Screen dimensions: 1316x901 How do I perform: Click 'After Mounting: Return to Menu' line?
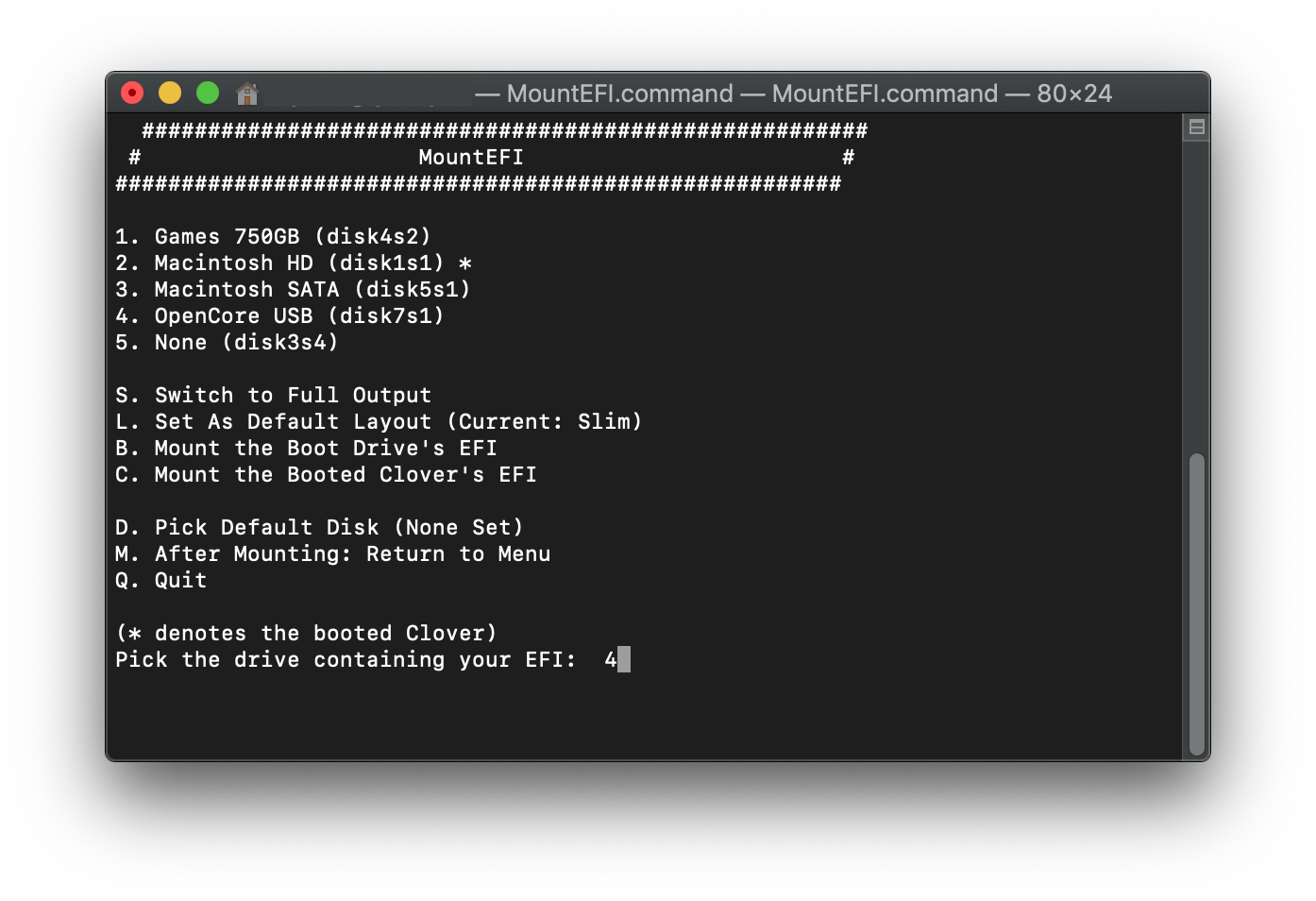point(332,553)
